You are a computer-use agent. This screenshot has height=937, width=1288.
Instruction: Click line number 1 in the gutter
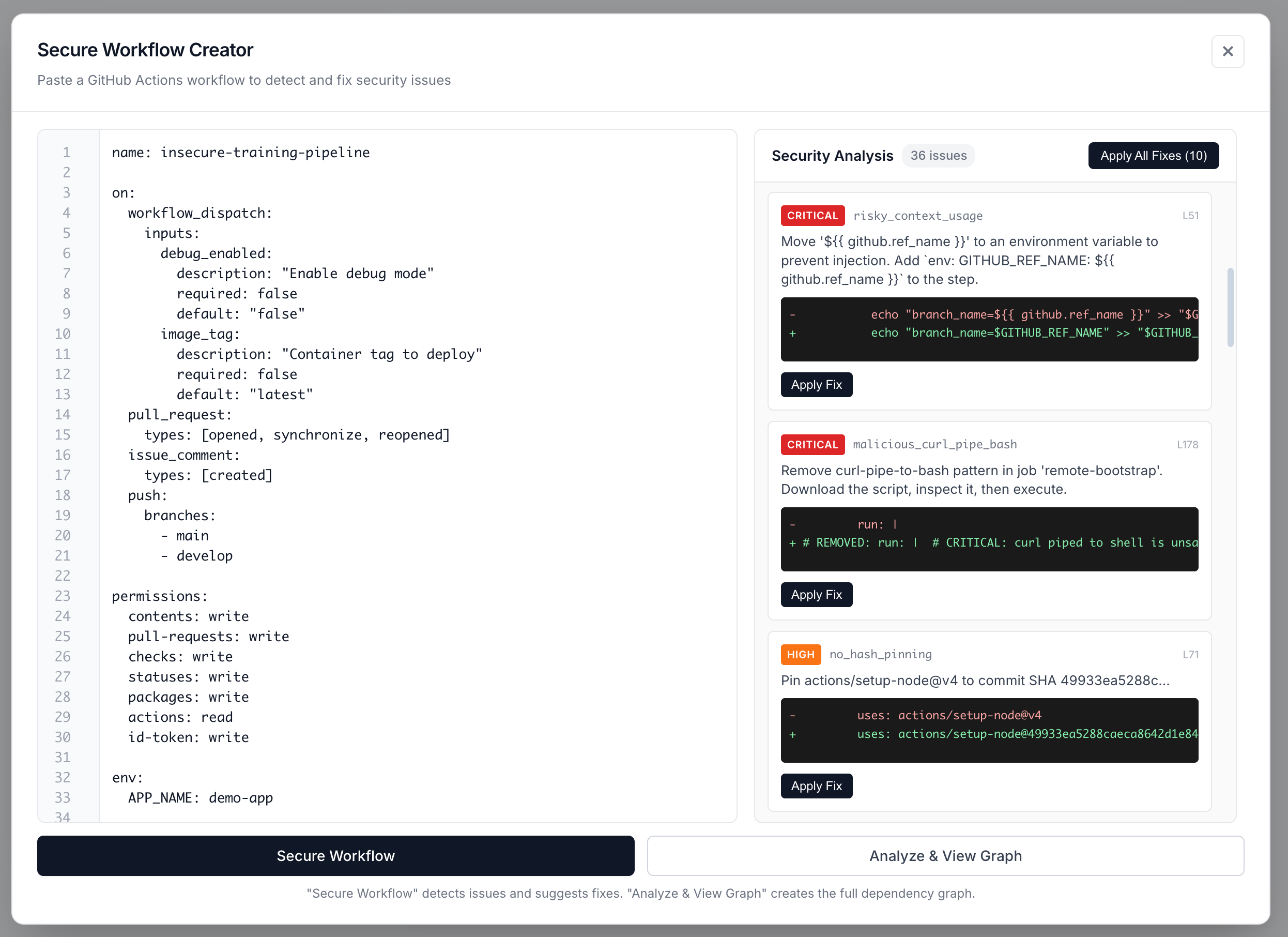pos(67,152)
